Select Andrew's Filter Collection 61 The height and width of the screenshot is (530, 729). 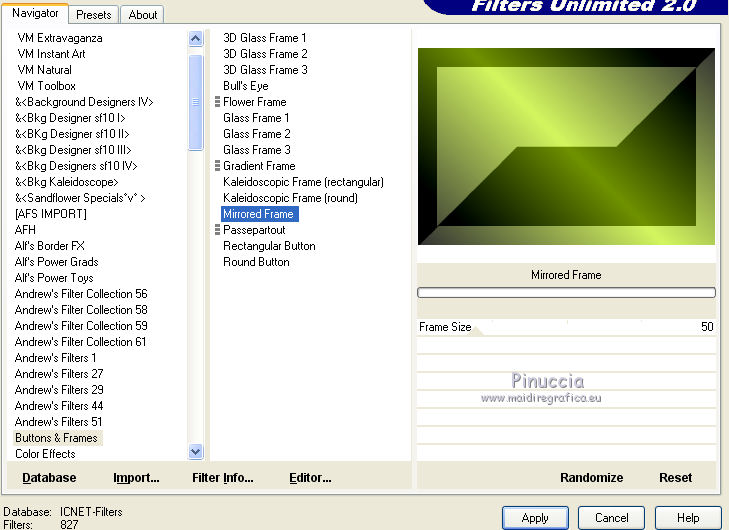(x=80, y=342)
